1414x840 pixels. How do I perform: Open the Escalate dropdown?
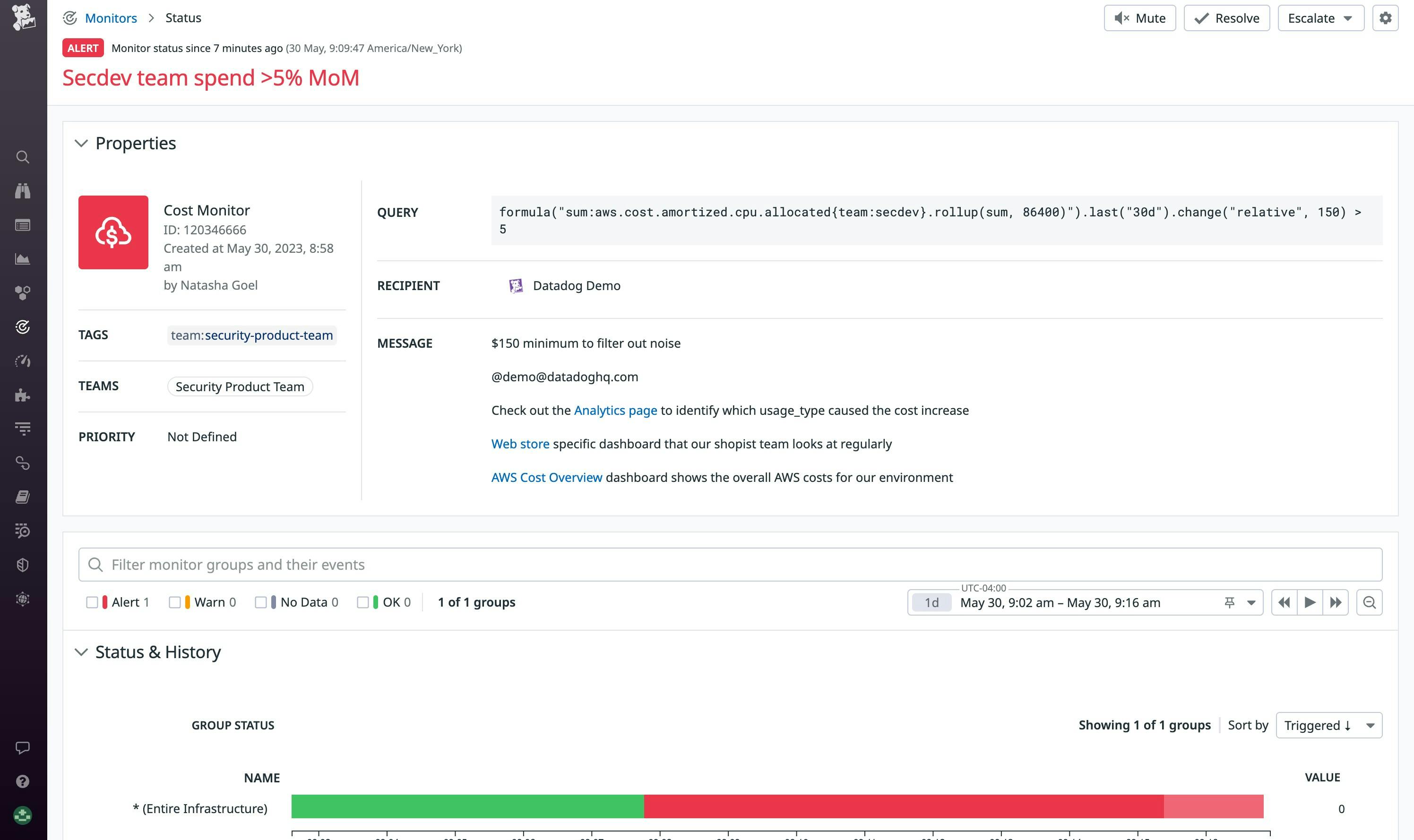tap(1320, 18)
